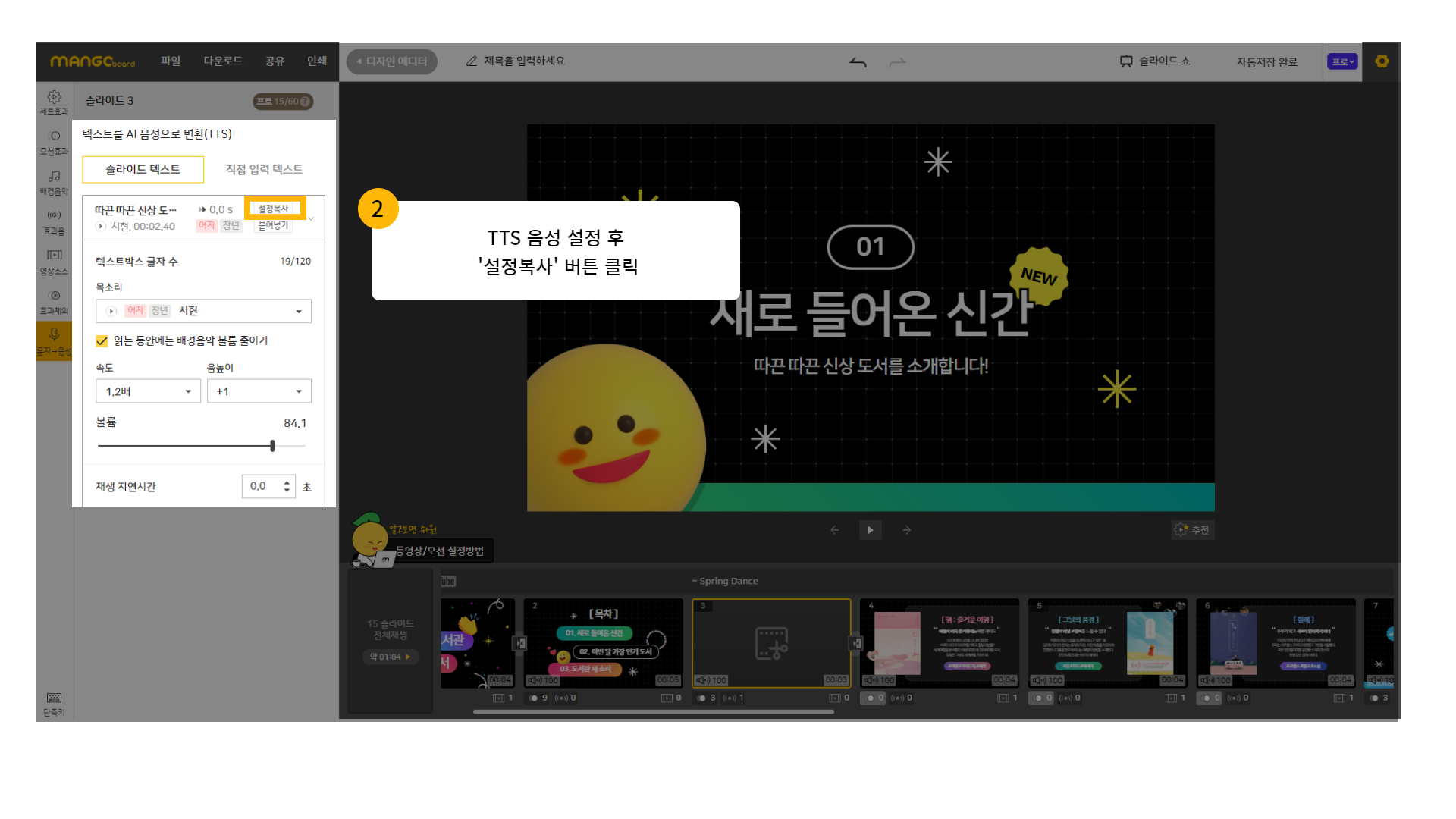This screenshot has width=1456, height=819.
Task: Select slide 2 목차 thumbnail
Action: pyautogui.click(x=604, y=643)
